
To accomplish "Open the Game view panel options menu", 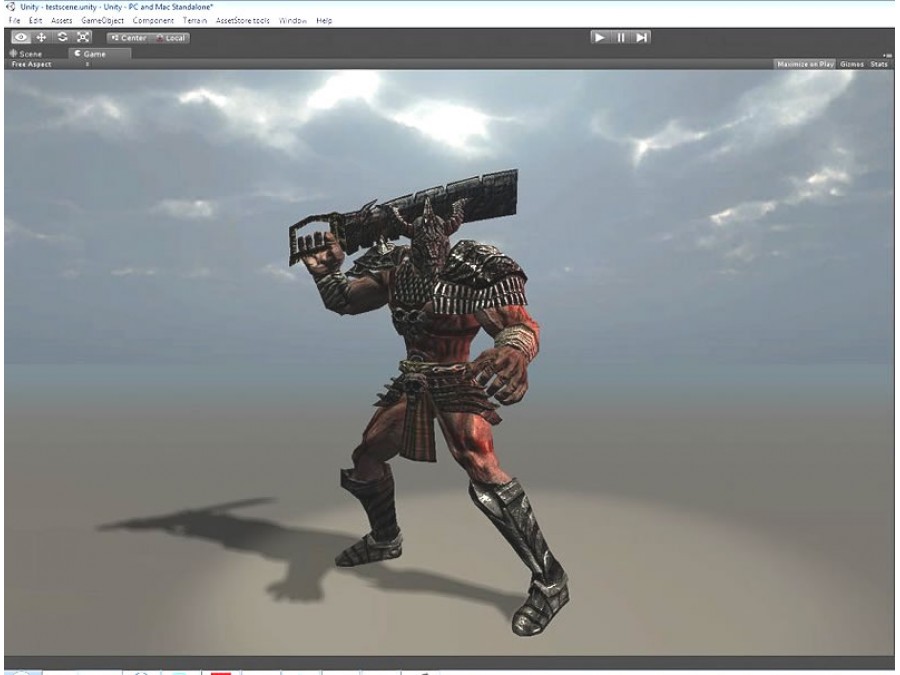I will 887,55.
